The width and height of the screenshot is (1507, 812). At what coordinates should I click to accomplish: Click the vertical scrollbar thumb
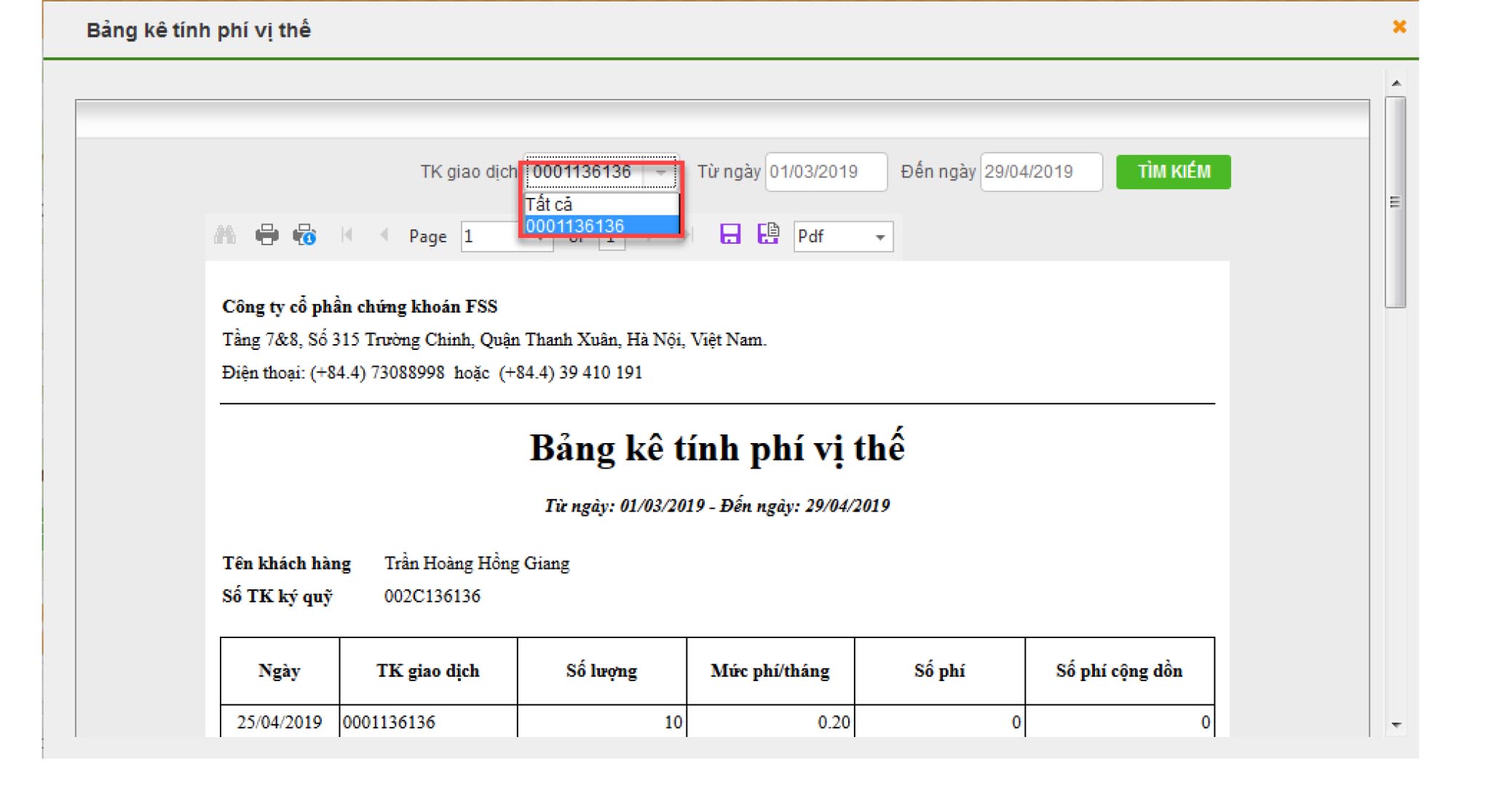pos(1395,202)
